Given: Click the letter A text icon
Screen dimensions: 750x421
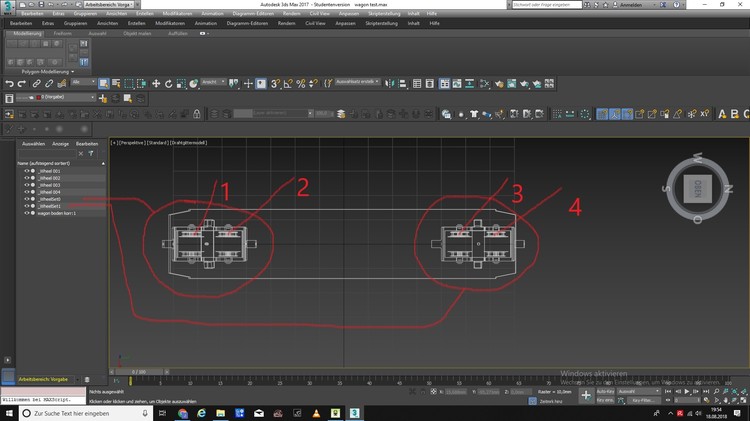Looking at the screenshot, I should (722, 114).
